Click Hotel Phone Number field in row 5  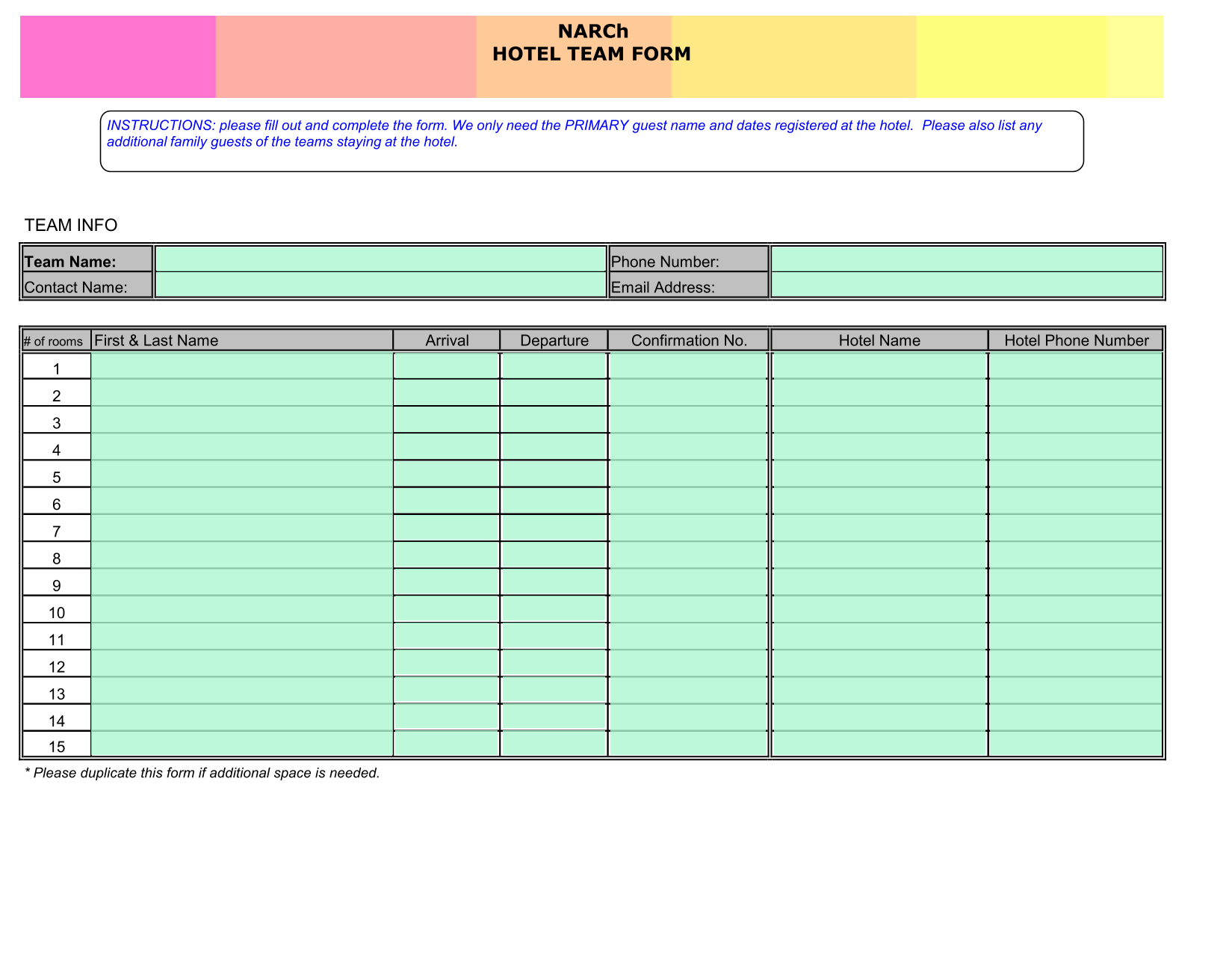point(1076,474)
